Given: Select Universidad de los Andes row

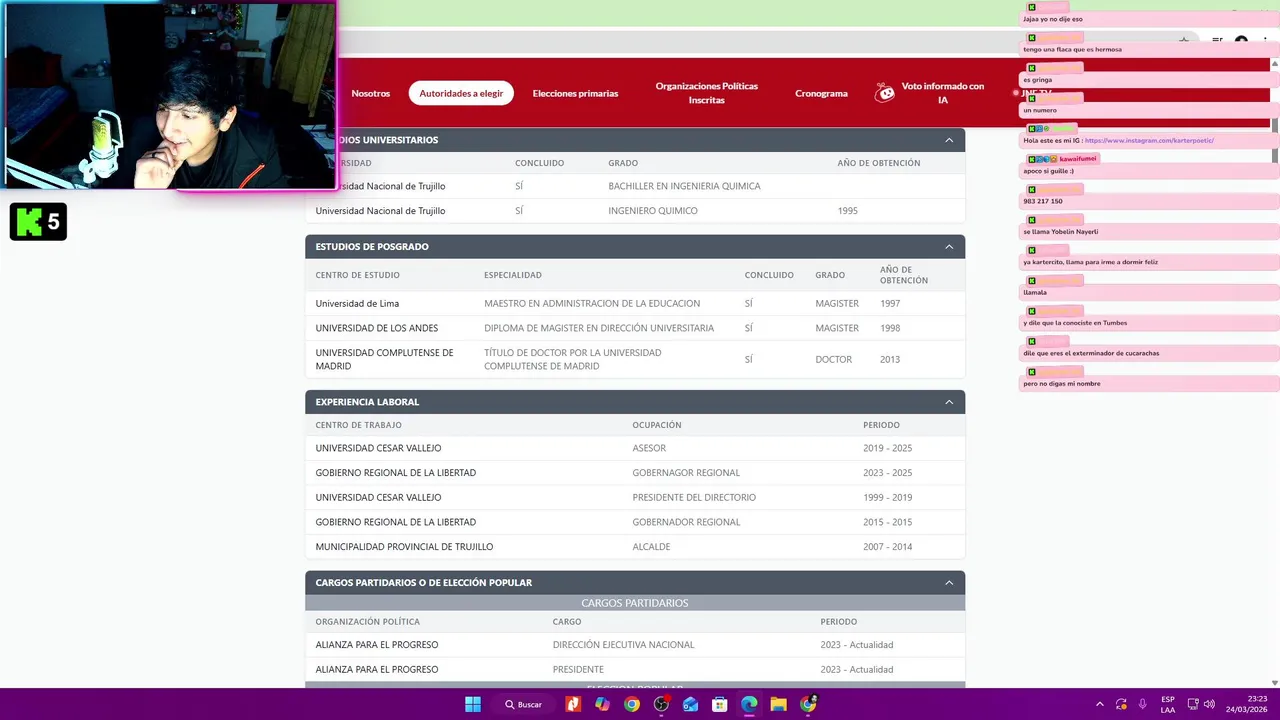Looking at the screenshot, I should [x=635, y=328].
